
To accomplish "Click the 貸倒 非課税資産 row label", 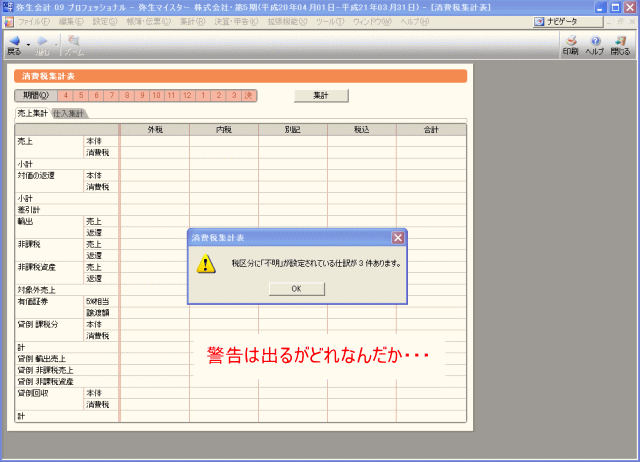I will [45, 381].
